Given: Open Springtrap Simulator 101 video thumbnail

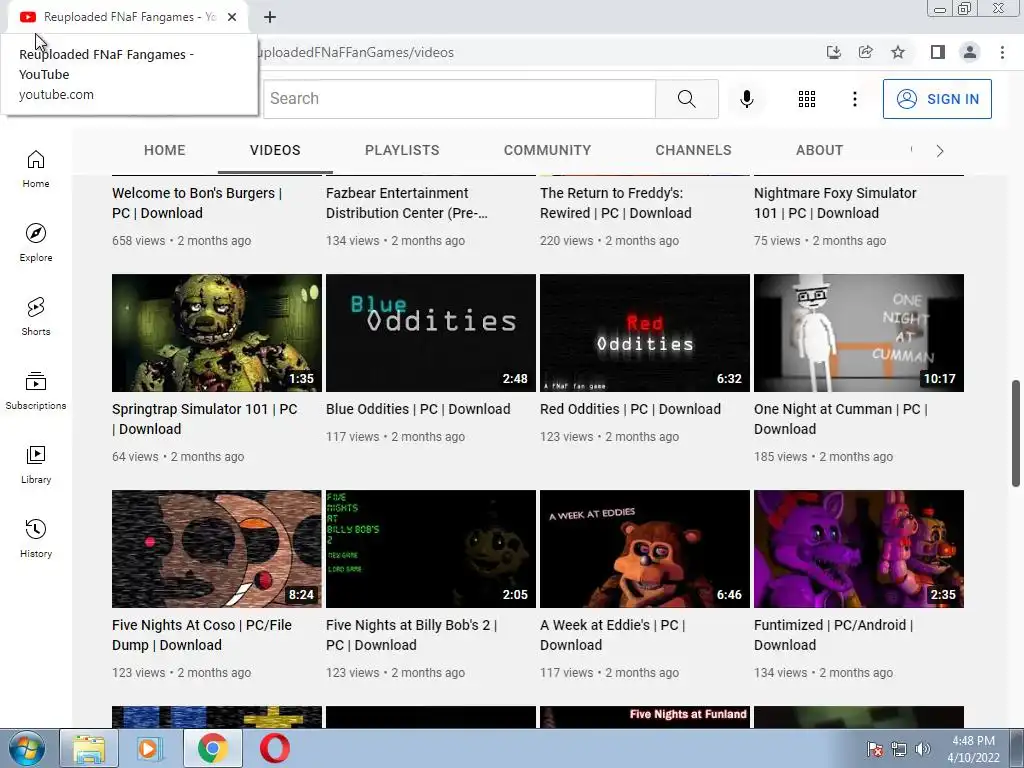Looking at the screenshot, I should click(x=217, y=333).
